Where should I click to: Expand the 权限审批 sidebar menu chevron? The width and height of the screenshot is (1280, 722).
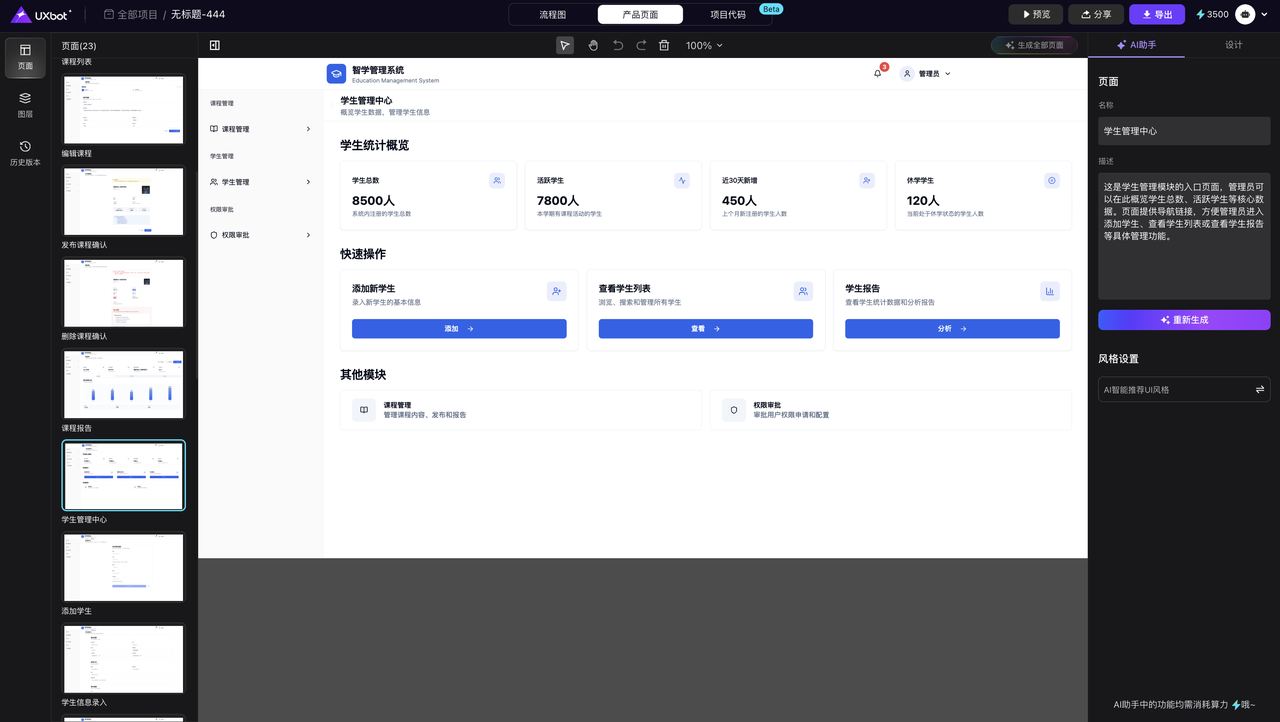coord(308,235)
